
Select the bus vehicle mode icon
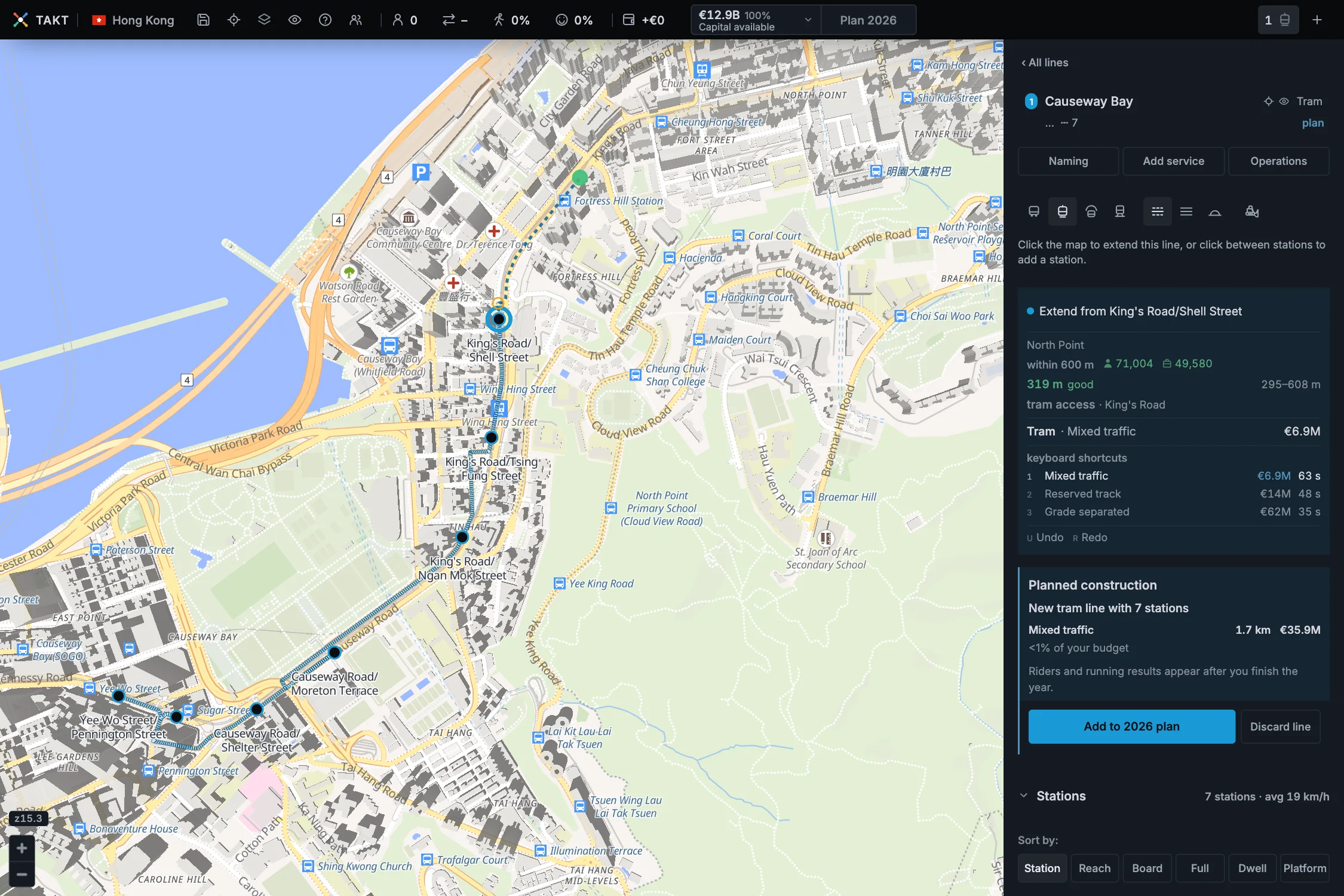click(1034, 211)
